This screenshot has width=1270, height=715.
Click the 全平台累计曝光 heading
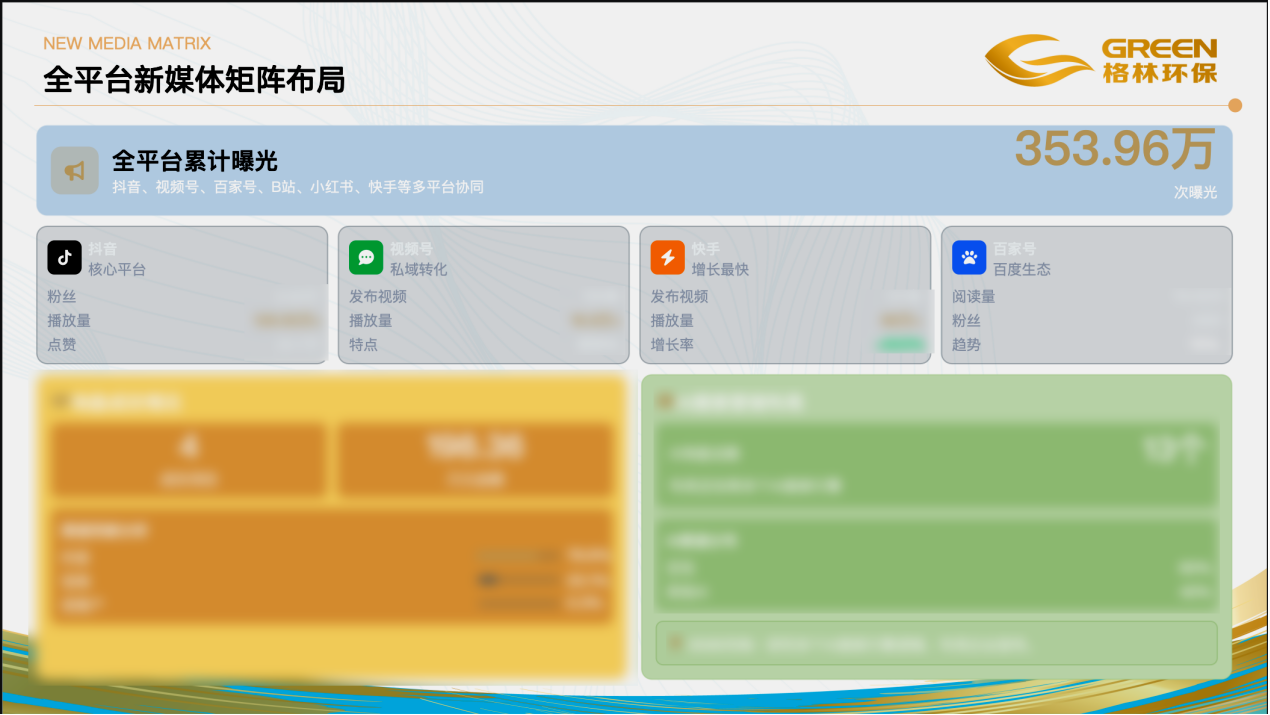[194, 160]
